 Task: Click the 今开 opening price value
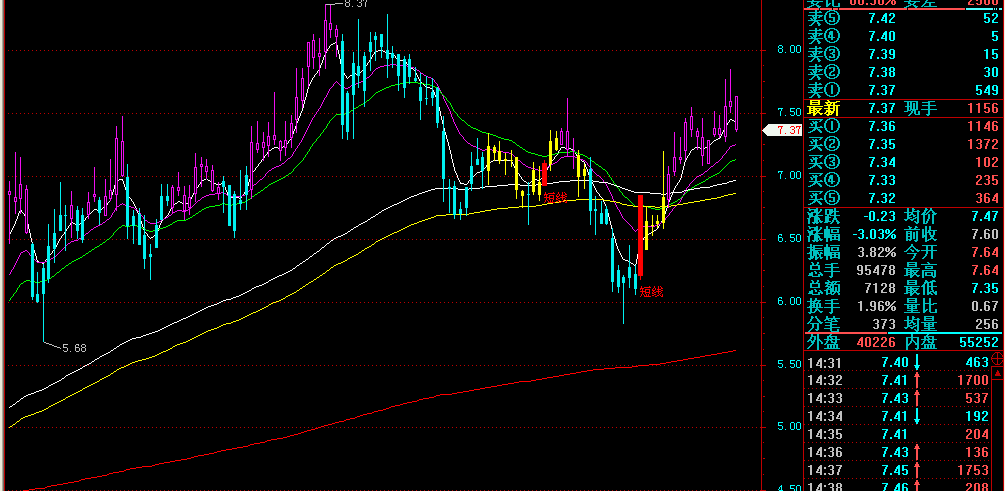pos(985,252)
